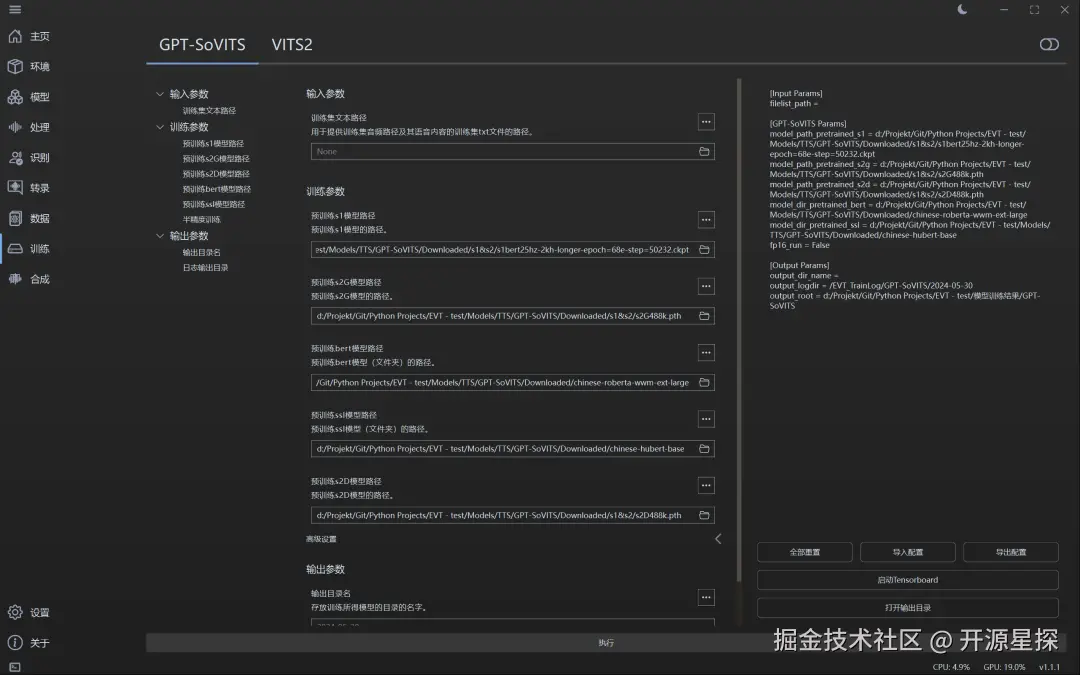This screenshot has width=1080, height=675.
Task: Open the hamburger menu icon
Action: [x=14, y=10]
